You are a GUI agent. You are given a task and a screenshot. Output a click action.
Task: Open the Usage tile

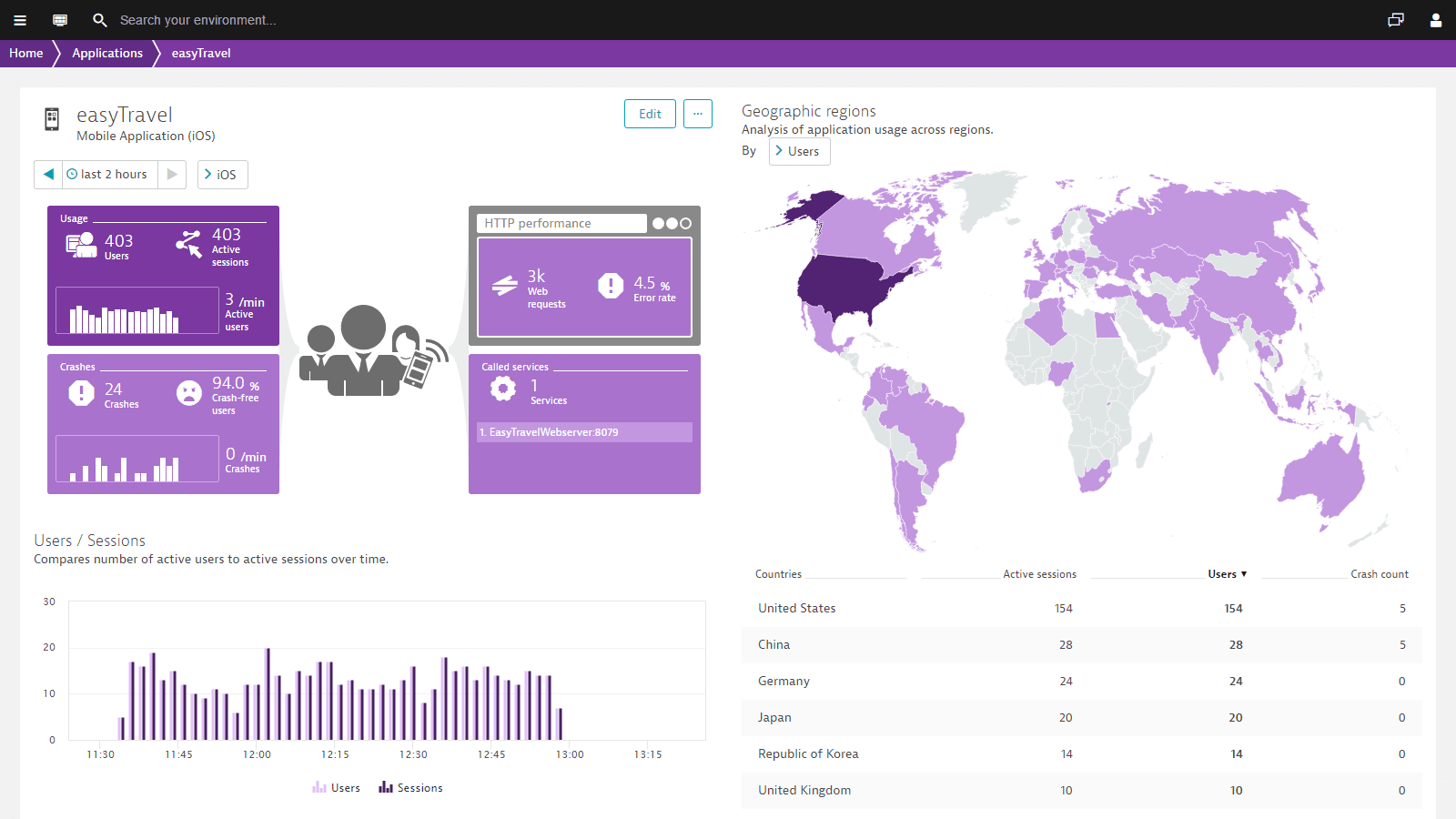(x=163, y=276)
